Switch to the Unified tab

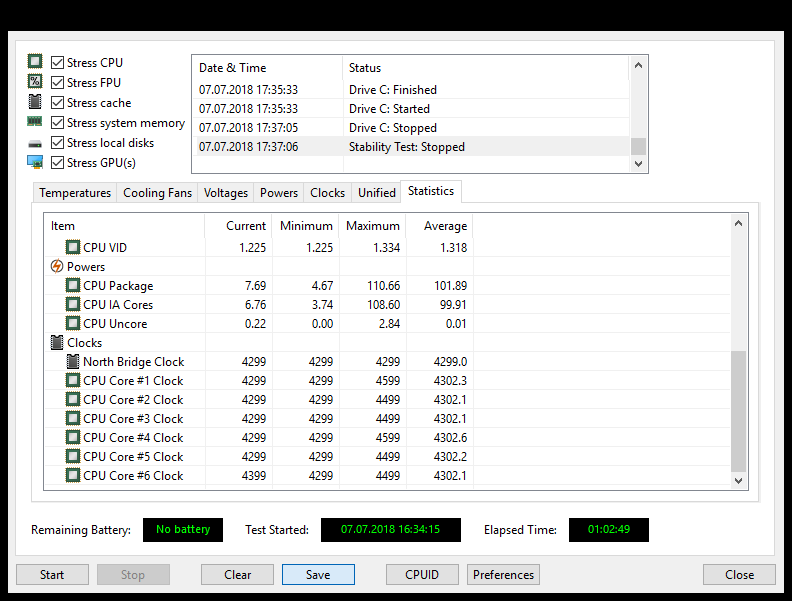click(377, 193)
